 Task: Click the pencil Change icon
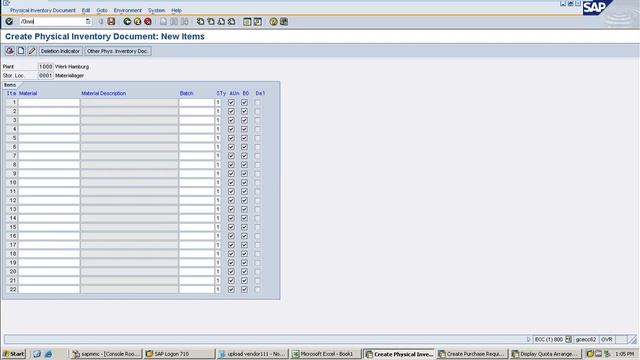coord(32,51)
